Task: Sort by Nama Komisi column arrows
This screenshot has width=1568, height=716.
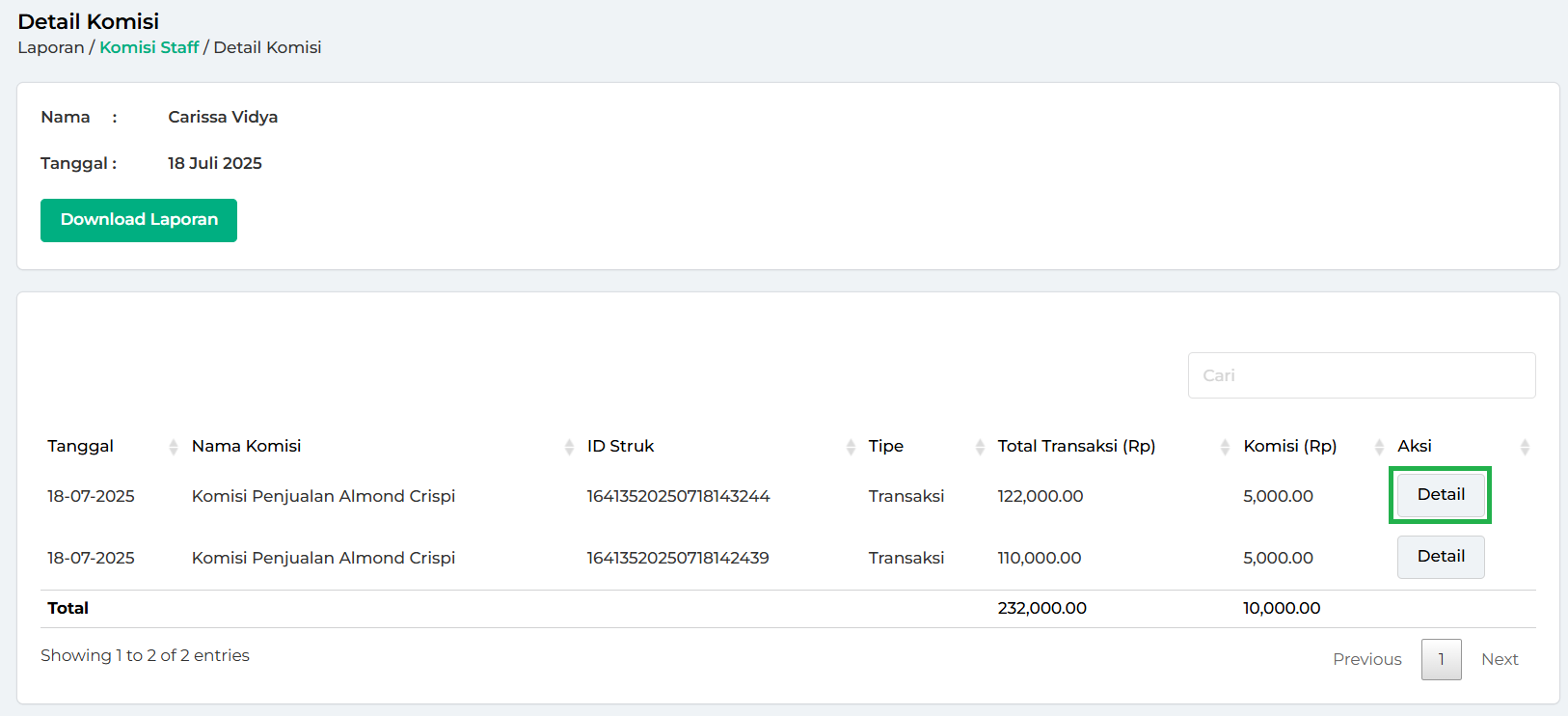Action: pyautogui.click(x=569, y=447)
